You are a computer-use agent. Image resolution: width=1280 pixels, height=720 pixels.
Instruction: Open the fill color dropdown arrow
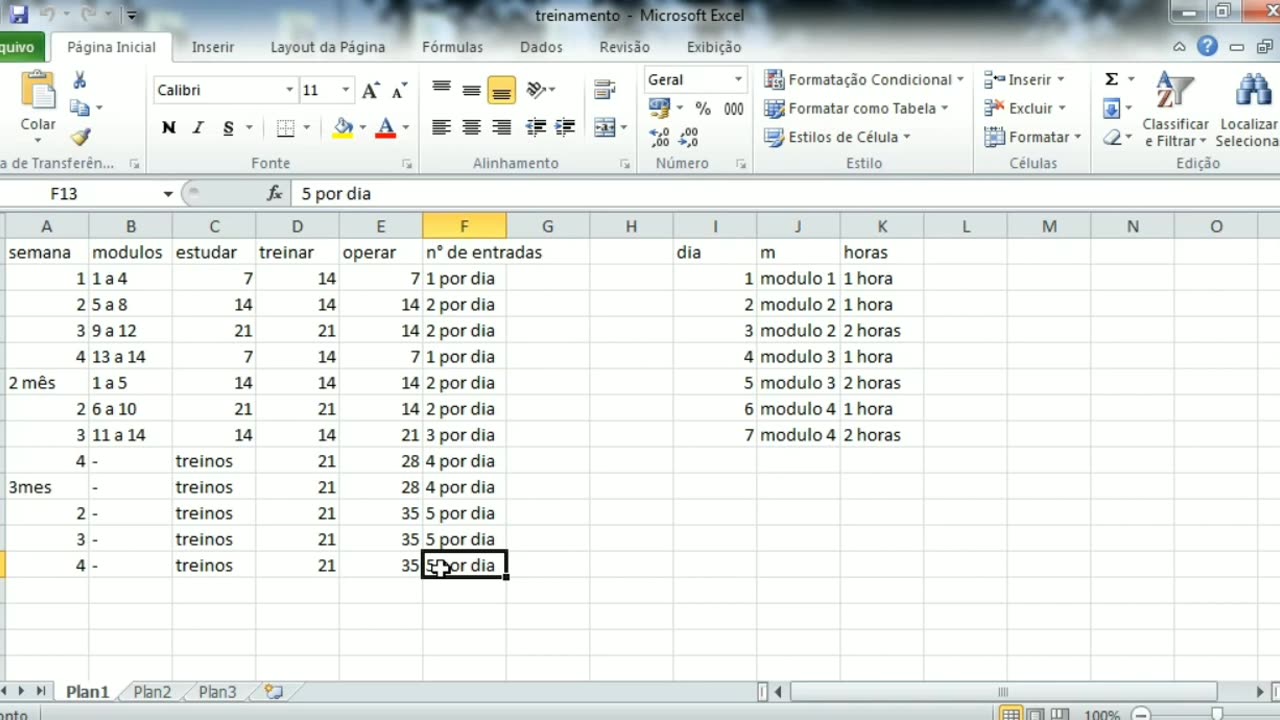pos(362,128)
